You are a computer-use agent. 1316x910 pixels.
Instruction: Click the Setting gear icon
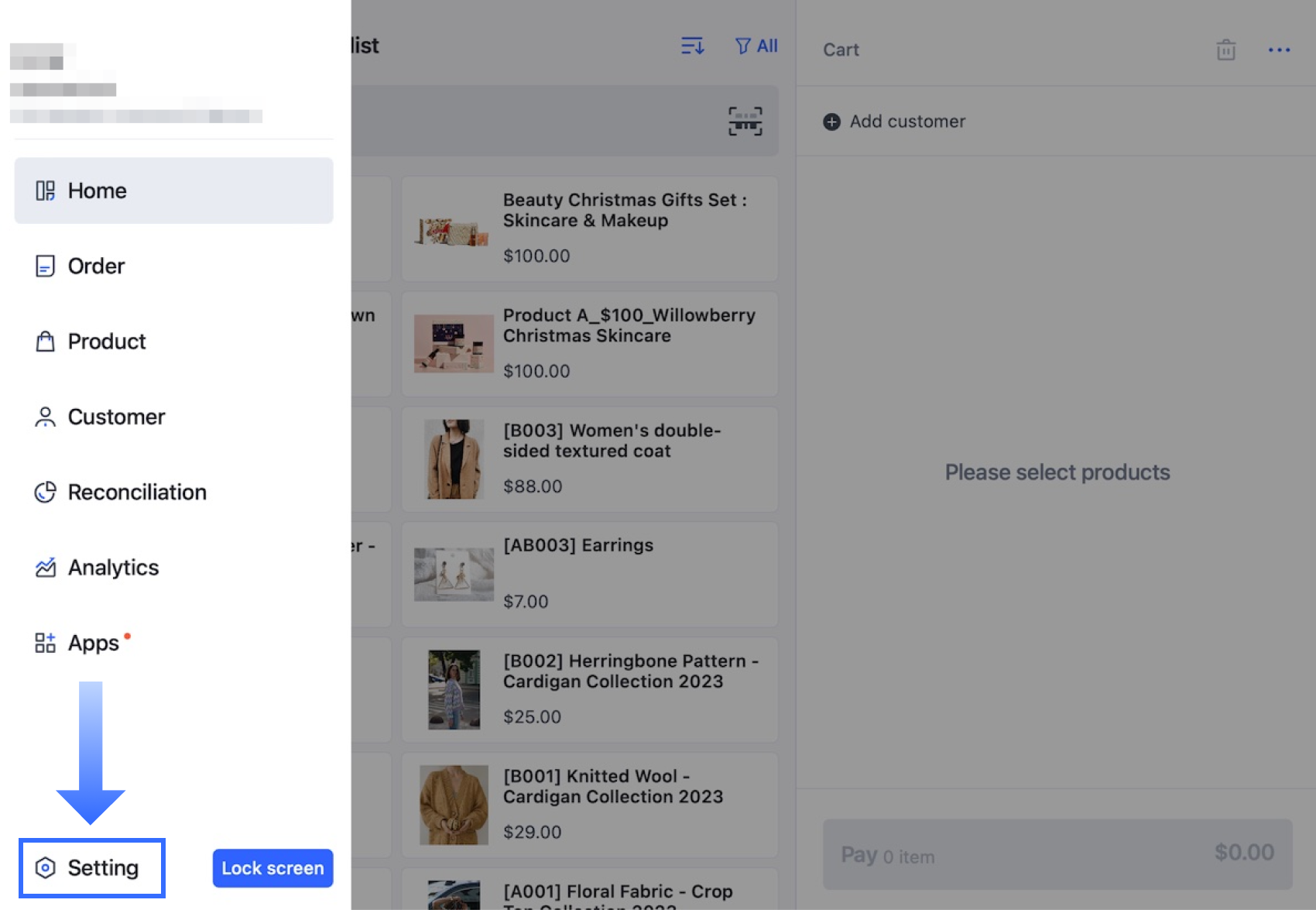(x=45, y=868)
